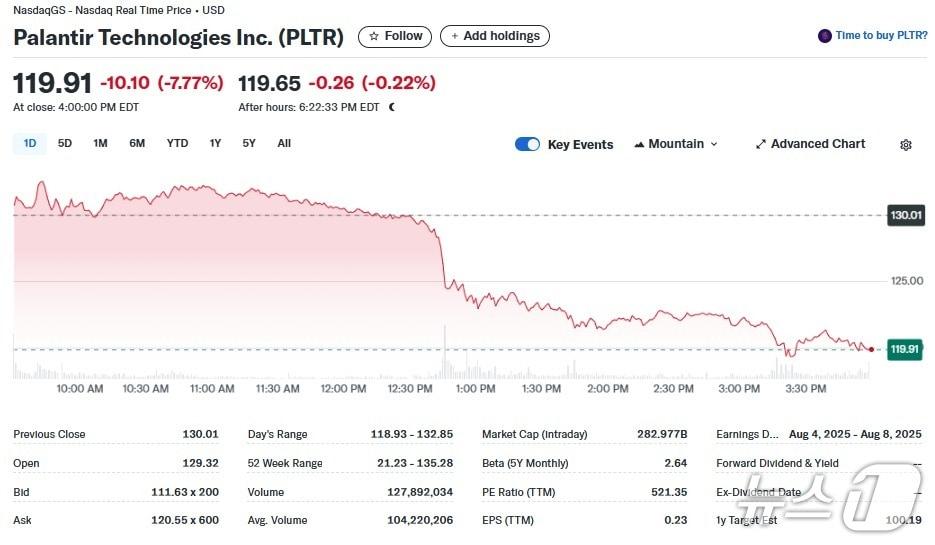
Task: Click the Mountain chart type icon
Action: click(639, 144)
